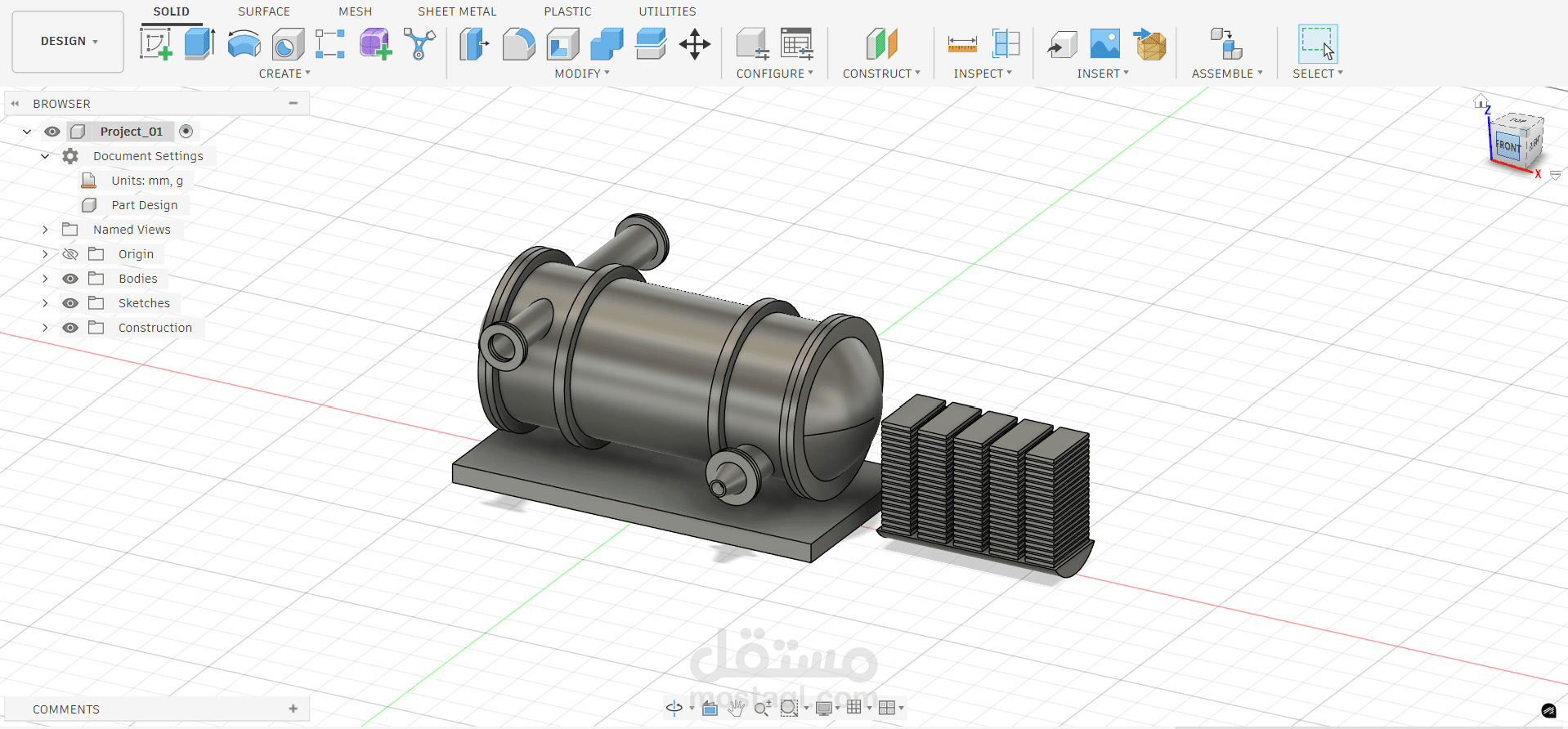Viewport: 1568px width, 729px height.
Task: Select the Combine tool
Action: 607,44
